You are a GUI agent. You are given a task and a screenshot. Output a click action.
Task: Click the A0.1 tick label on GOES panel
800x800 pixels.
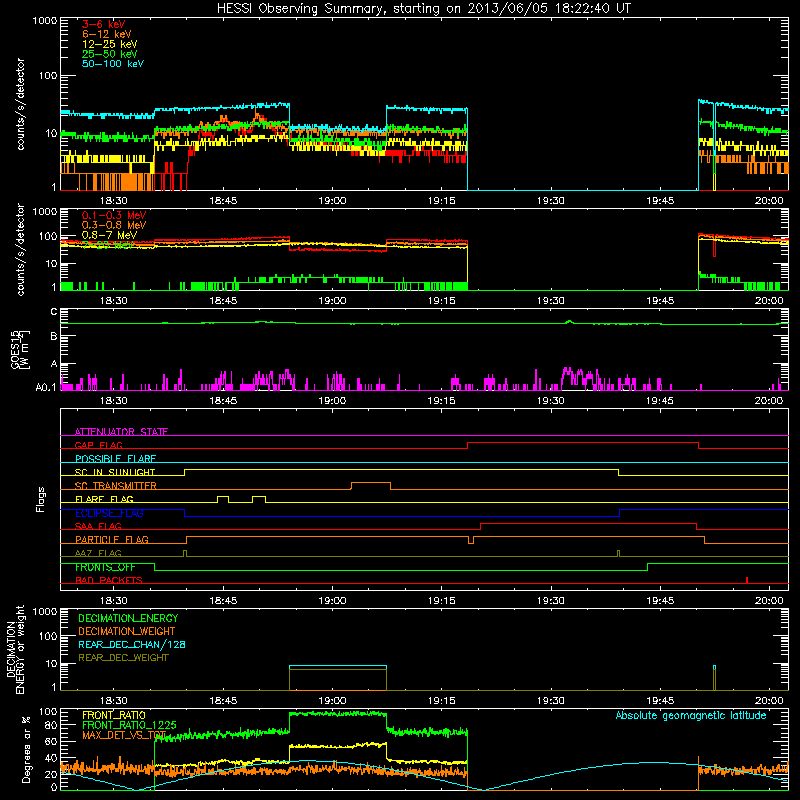coord(46,388)
